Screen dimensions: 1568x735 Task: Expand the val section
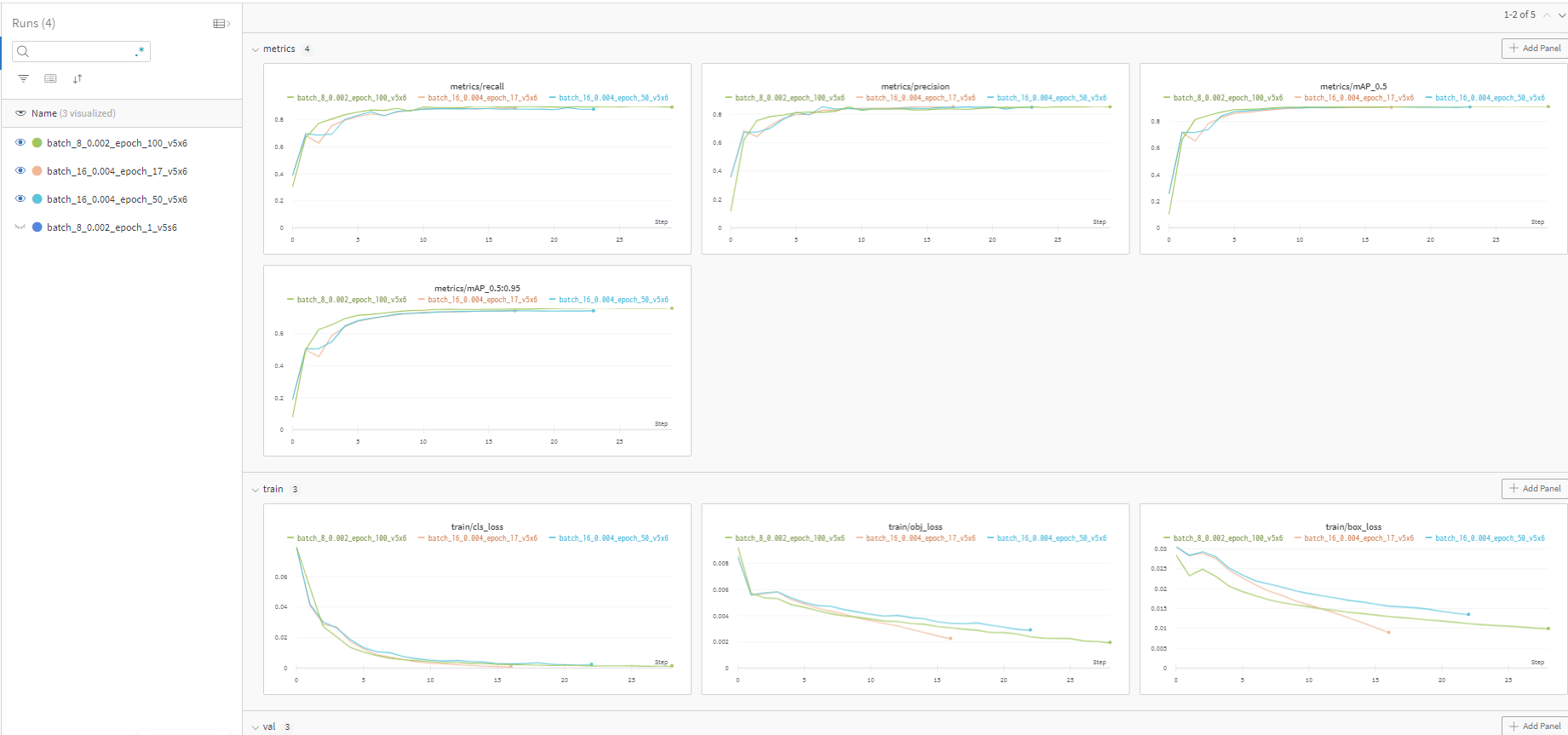coord(255,727)
